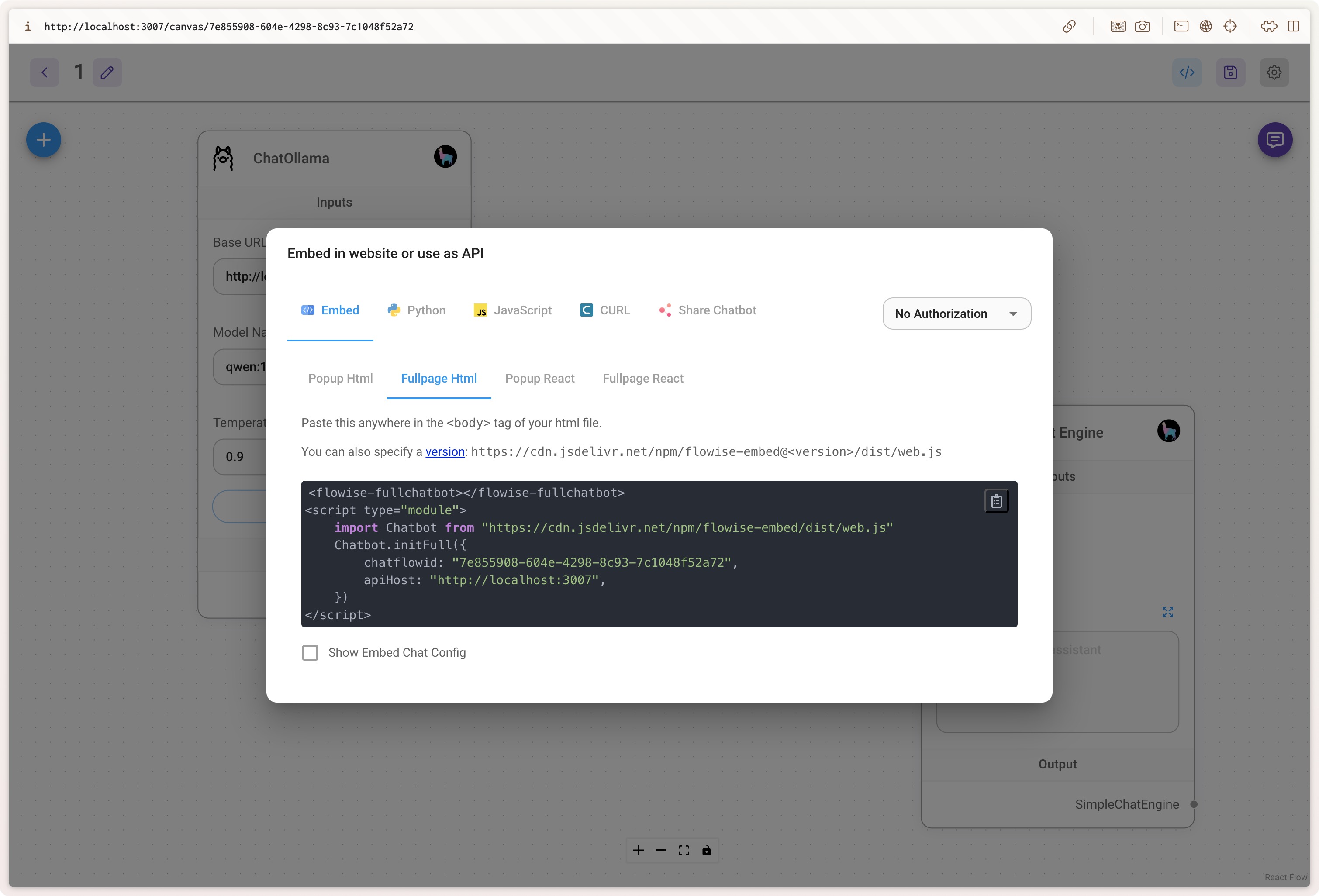This screenshot has height=896, width=1319.
Task: Click the API code icon in header
Action: pos(1187,72)
